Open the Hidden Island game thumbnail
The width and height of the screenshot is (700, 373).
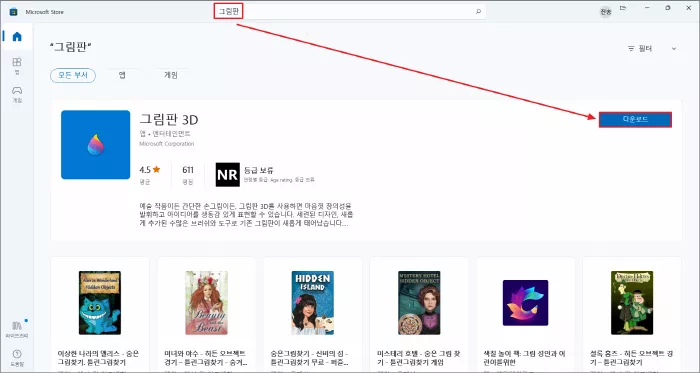point(312,303)
